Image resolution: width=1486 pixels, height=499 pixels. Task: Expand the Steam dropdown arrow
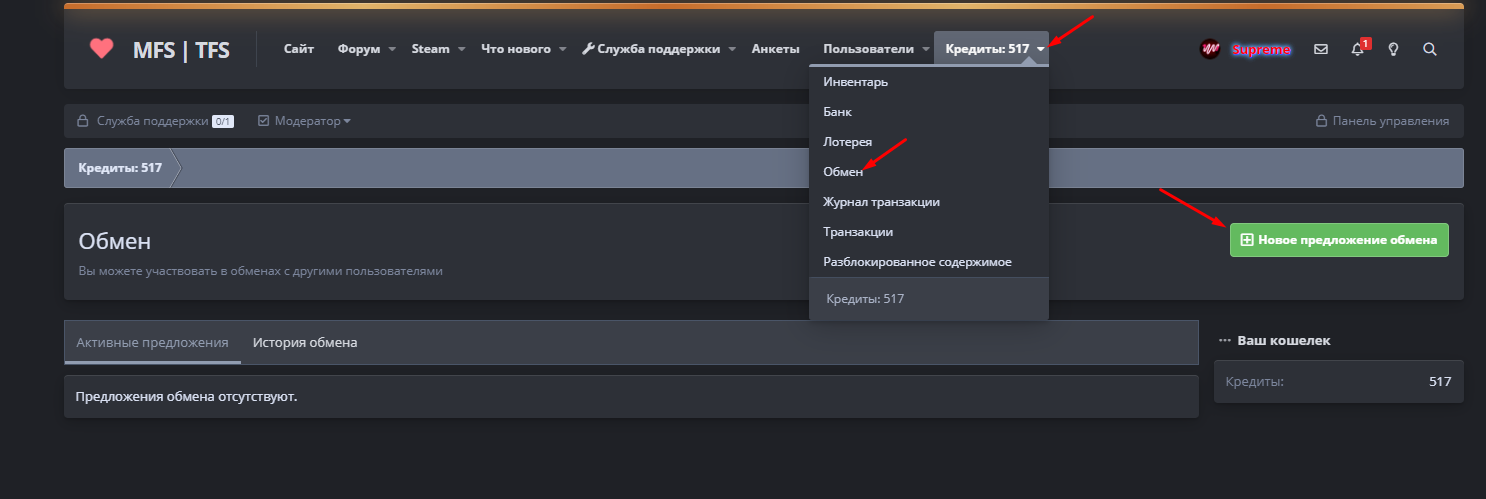click(x=462, y=49)
